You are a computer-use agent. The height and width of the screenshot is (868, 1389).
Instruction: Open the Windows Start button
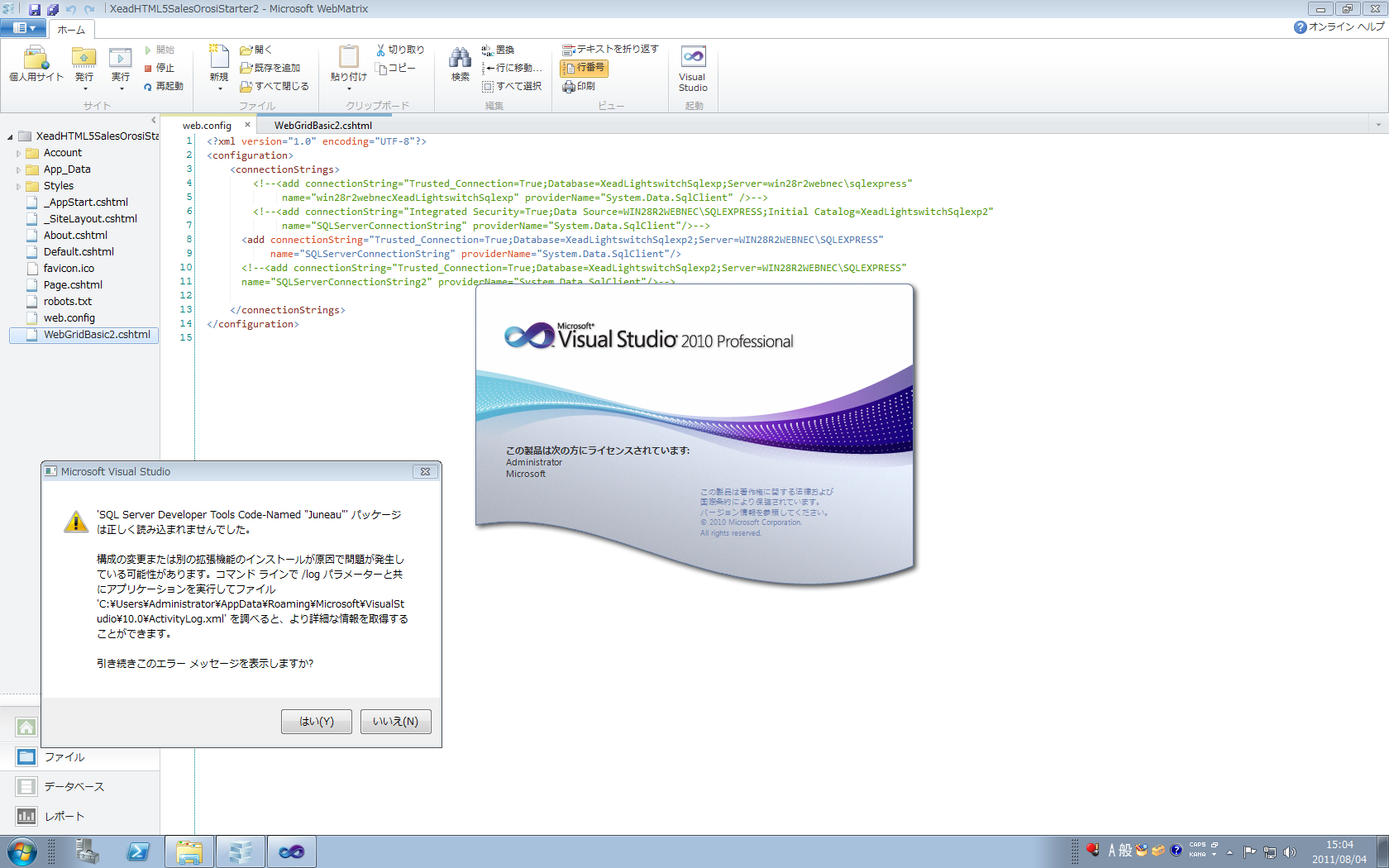pyautogui.click(x=21, y=851)
